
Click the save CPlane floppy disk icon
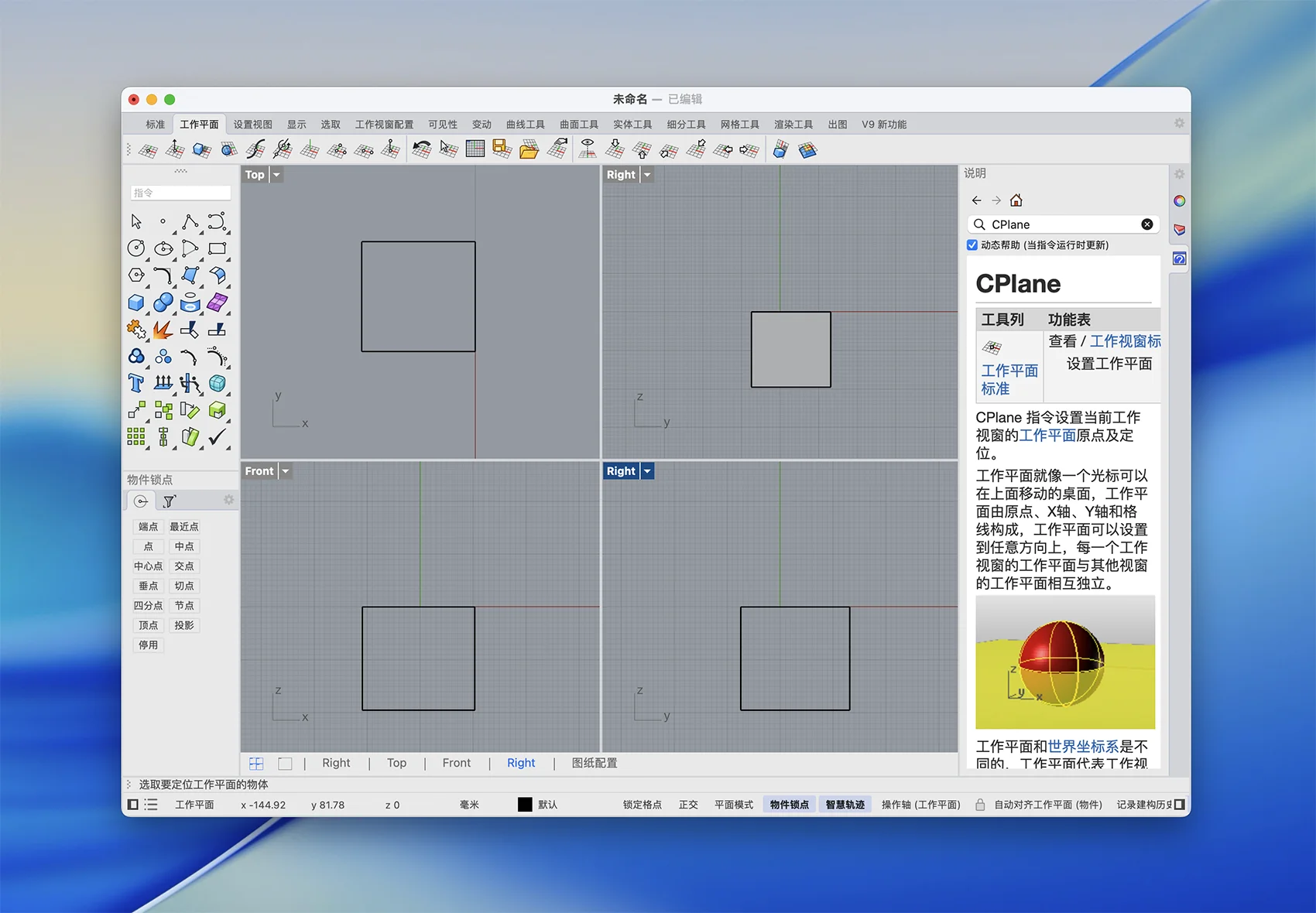(x=502, y=149)
